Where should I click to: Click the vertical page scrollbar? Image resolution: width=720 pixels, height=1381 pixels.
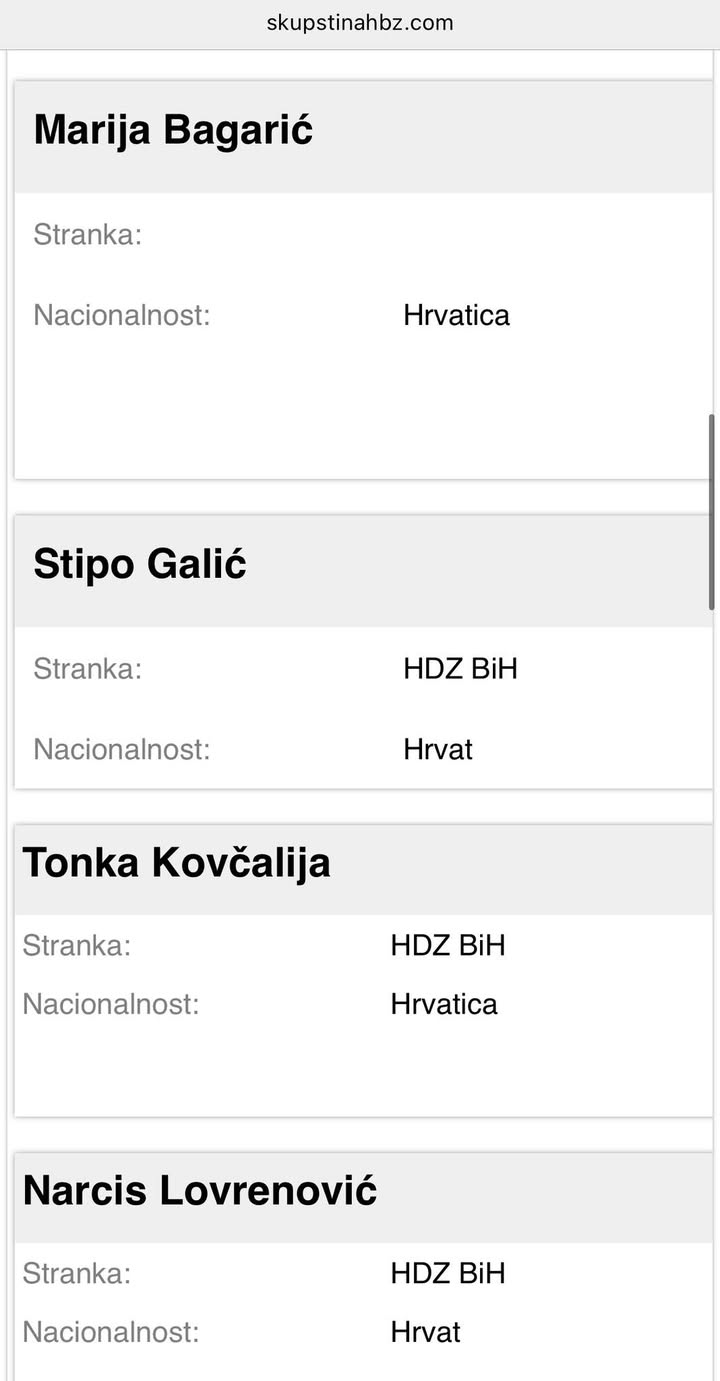coord(712,510)
